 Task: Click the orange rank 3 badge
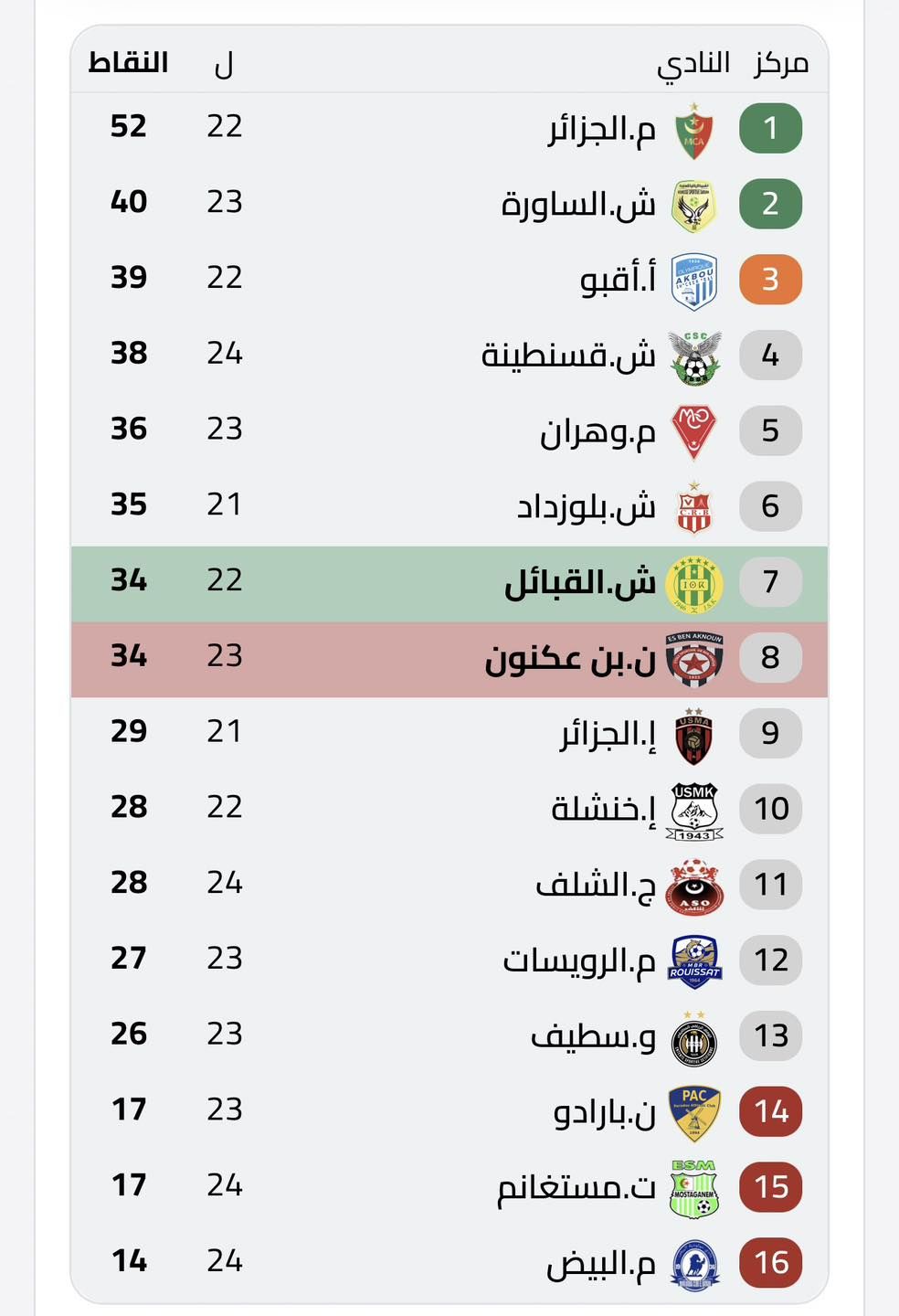pos(770,280)
